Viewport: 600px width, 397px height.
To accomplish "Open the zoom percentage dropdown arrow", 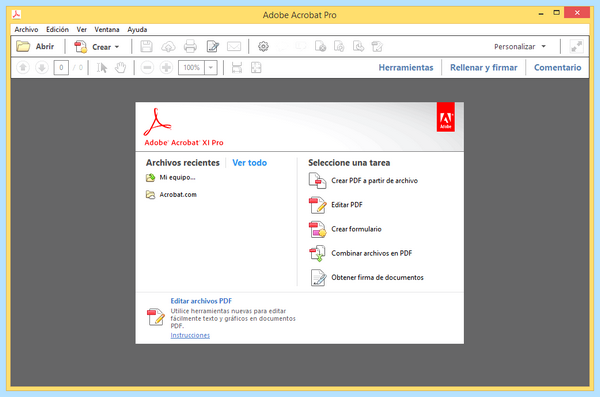I will point(211,68).
